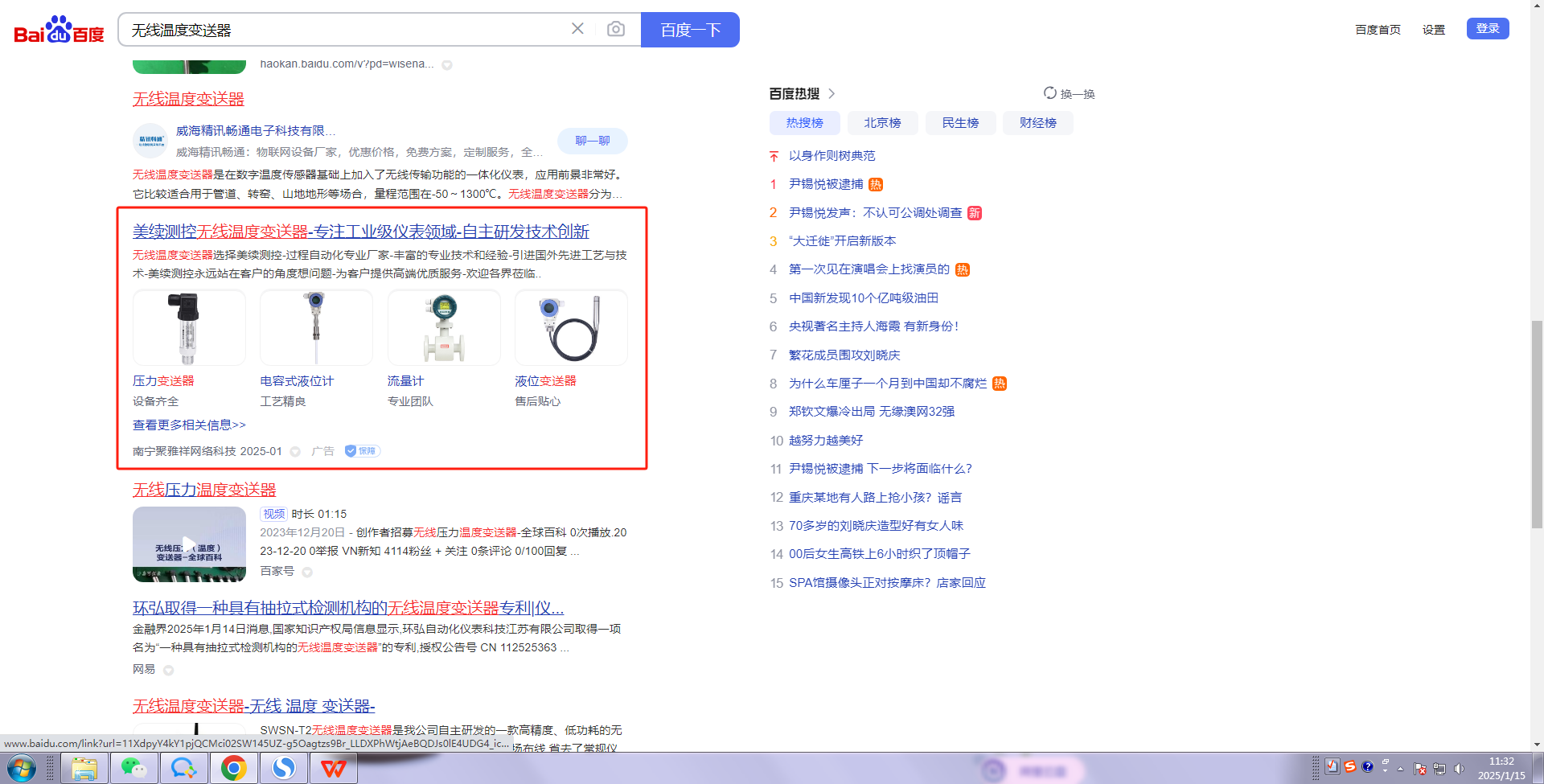Switch to the 财经榜 tab

click(x=1037, y=123)
